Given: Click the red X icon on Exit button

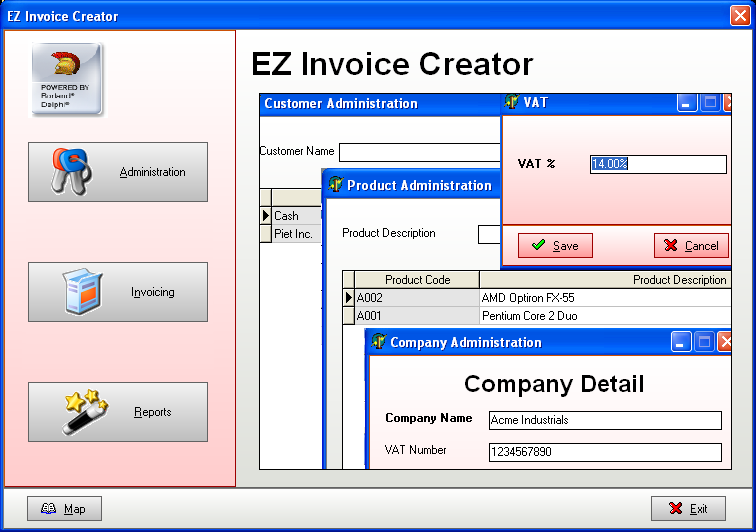Looking at the screenshot, I should click(x=676, y=509).
